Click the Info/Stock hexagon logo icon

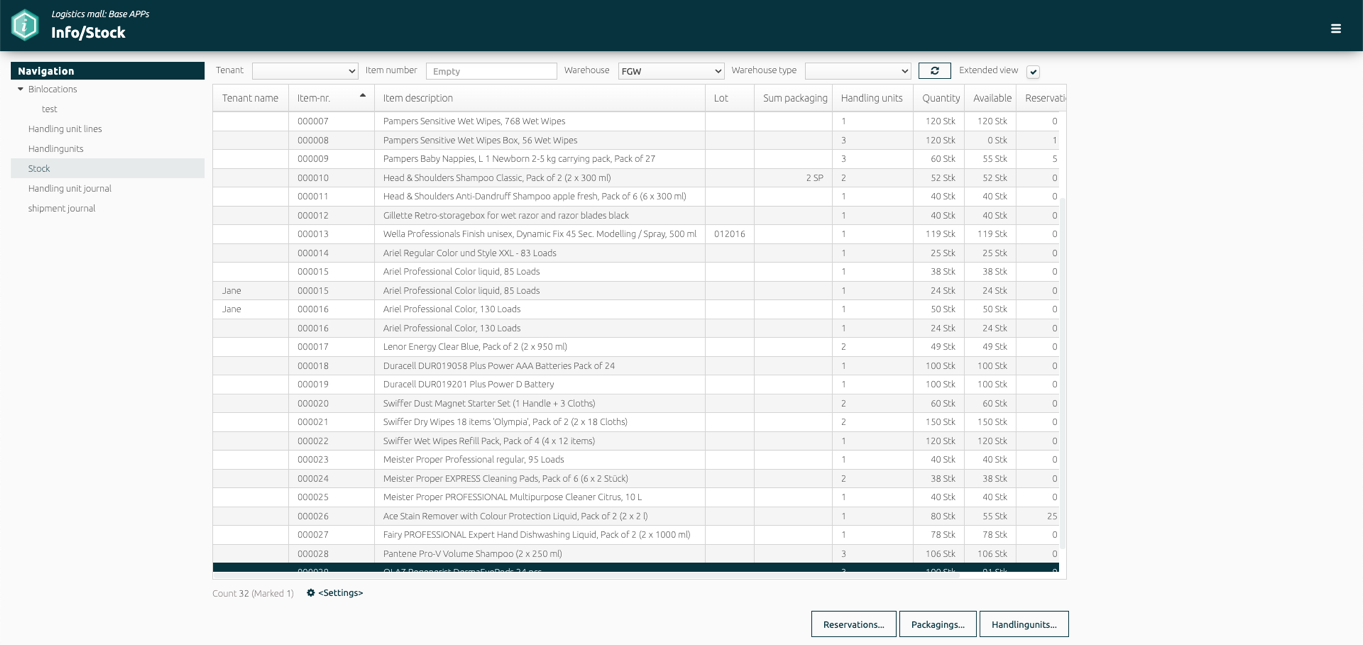coord(25,25)
